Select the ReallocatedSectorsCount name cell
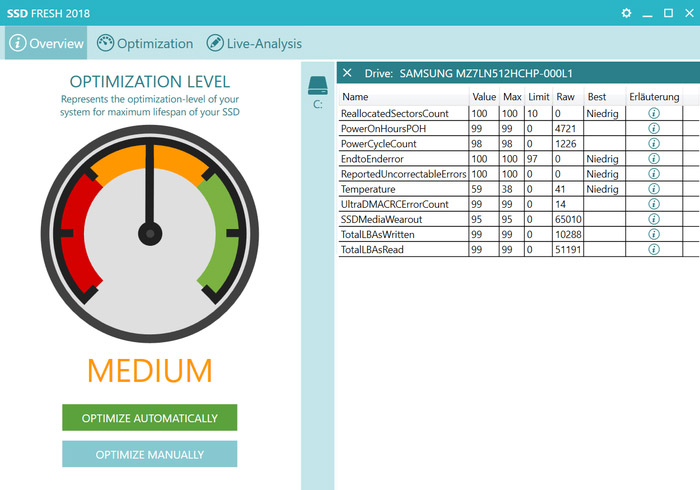Image resolution: width=700 pixels, height=490 pixels. [404, 113]
